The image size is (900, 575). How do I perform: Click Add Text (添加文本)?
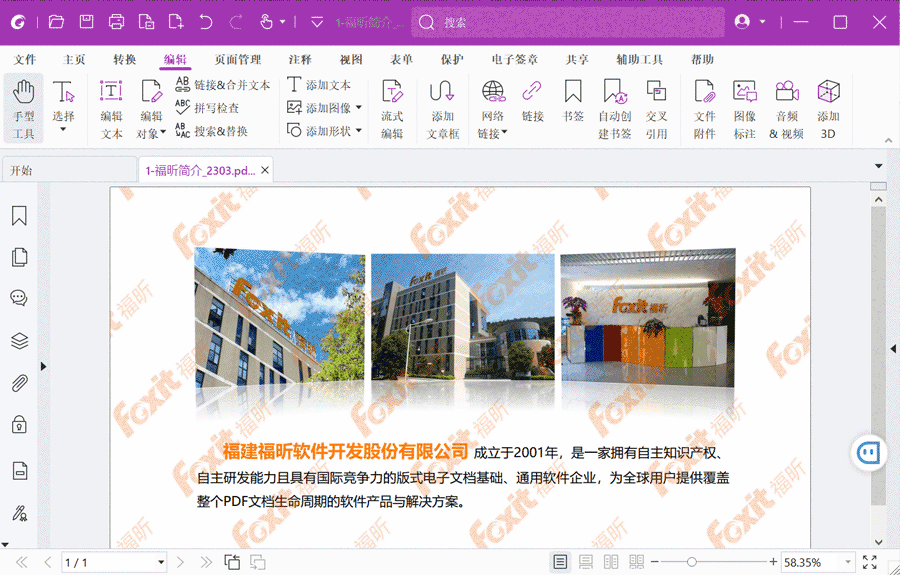click(319, 85)
